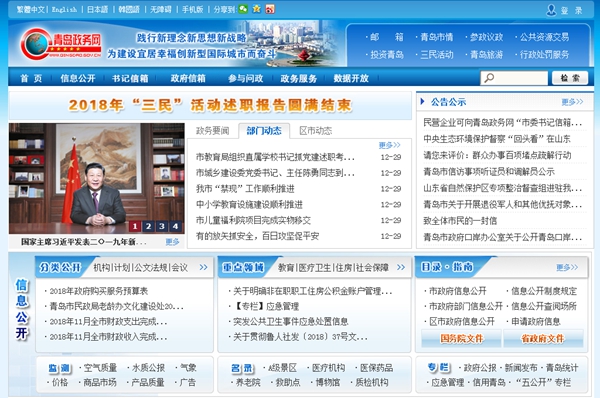Open the 手机版 mobile version link

point(192,9)
